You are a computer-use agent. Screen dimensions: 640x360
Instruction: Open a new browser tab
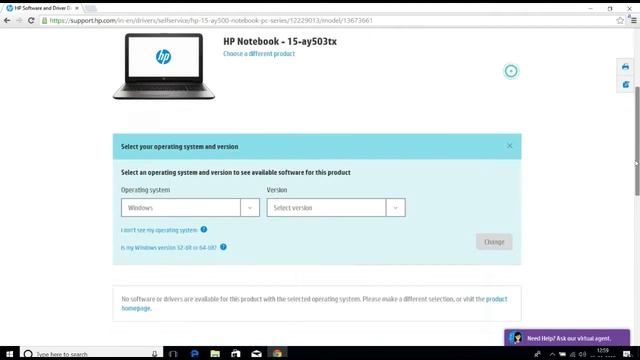pos(91,8)
